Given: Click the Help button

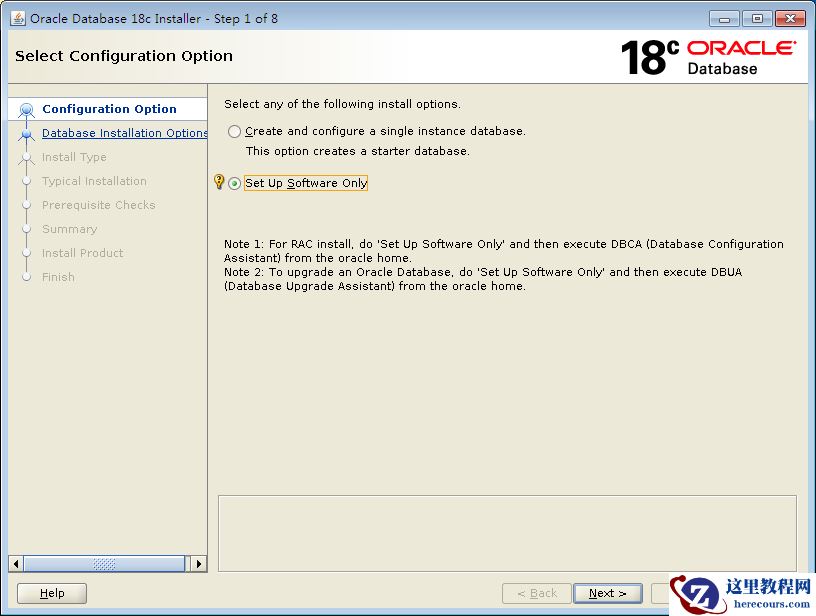Looking at the screenshot, I should click(x=52, y=593).
